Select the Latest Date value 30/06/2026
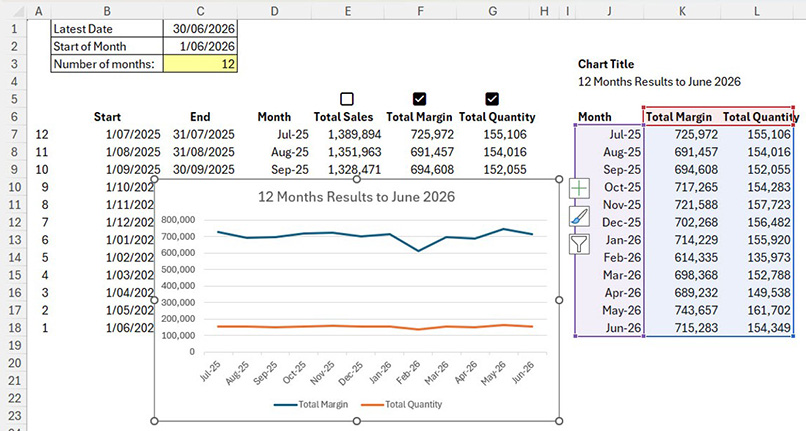The image size is (806, 431). 200,29
